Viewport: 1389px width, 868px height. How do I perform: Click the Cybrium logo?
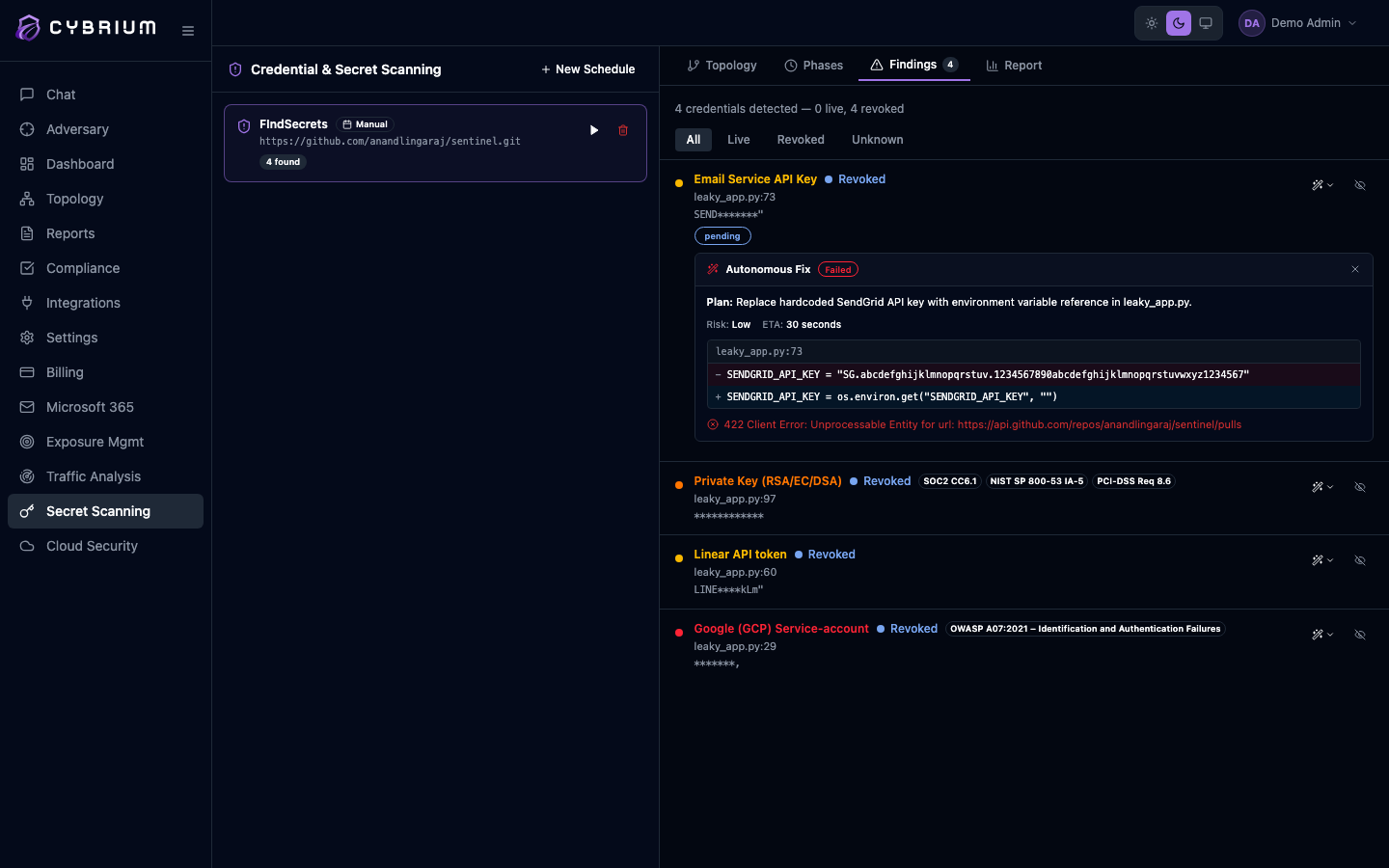[x=86, y=28]
